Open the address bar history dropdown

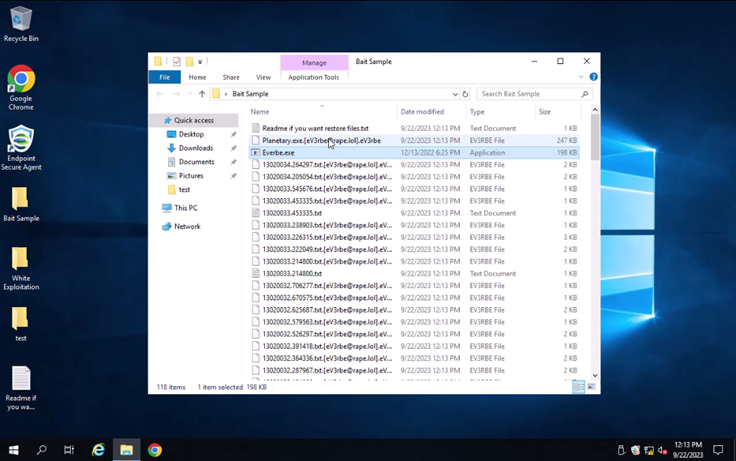click(455, 94)
